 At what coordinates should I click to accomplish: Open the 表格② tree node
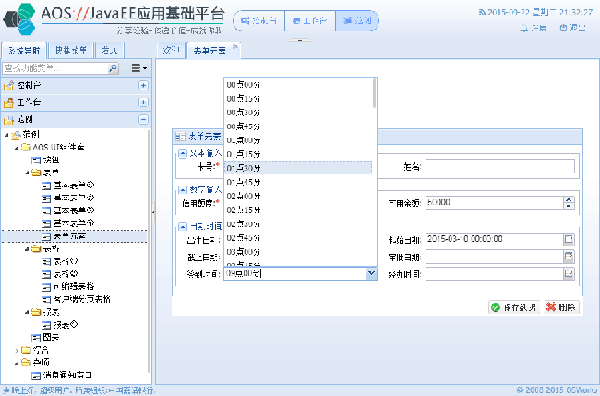coord(66,274)
